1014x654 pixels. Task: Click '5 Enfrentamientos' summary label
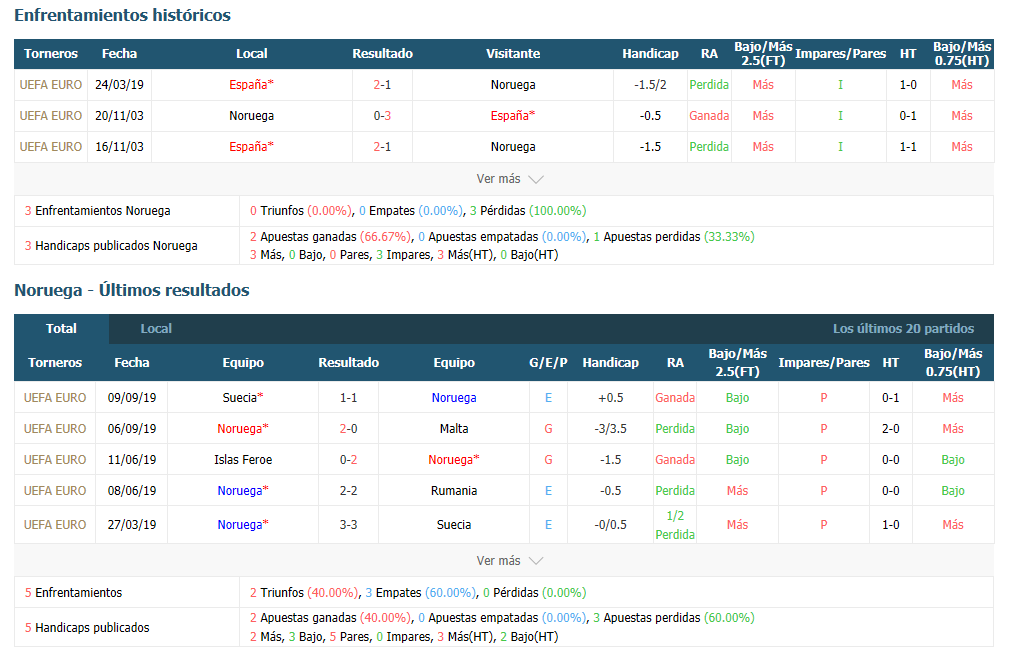click(x=73, y=593)
